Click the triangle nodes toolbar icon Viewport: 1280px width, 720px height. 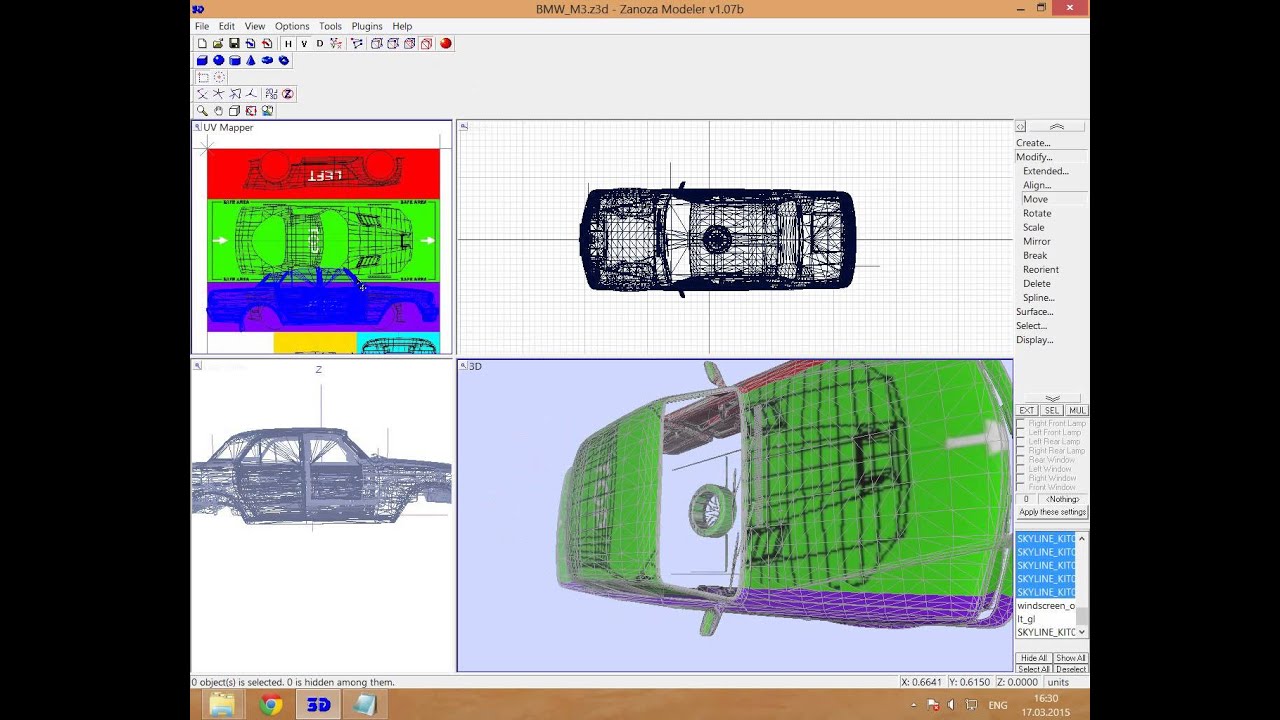[x=357, y=44]
